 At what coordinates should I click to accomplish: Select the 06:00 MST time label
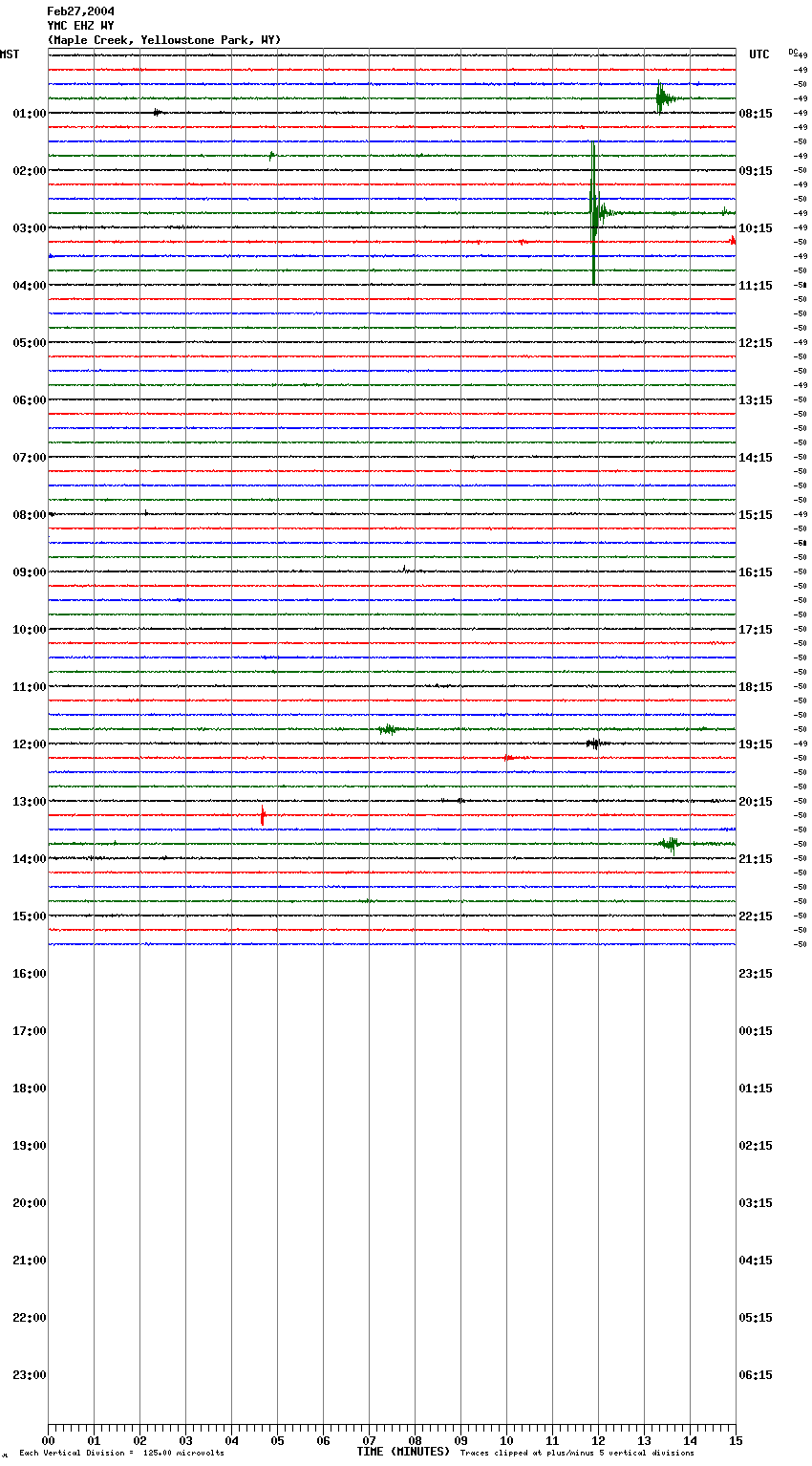click(x=30, y=400)
